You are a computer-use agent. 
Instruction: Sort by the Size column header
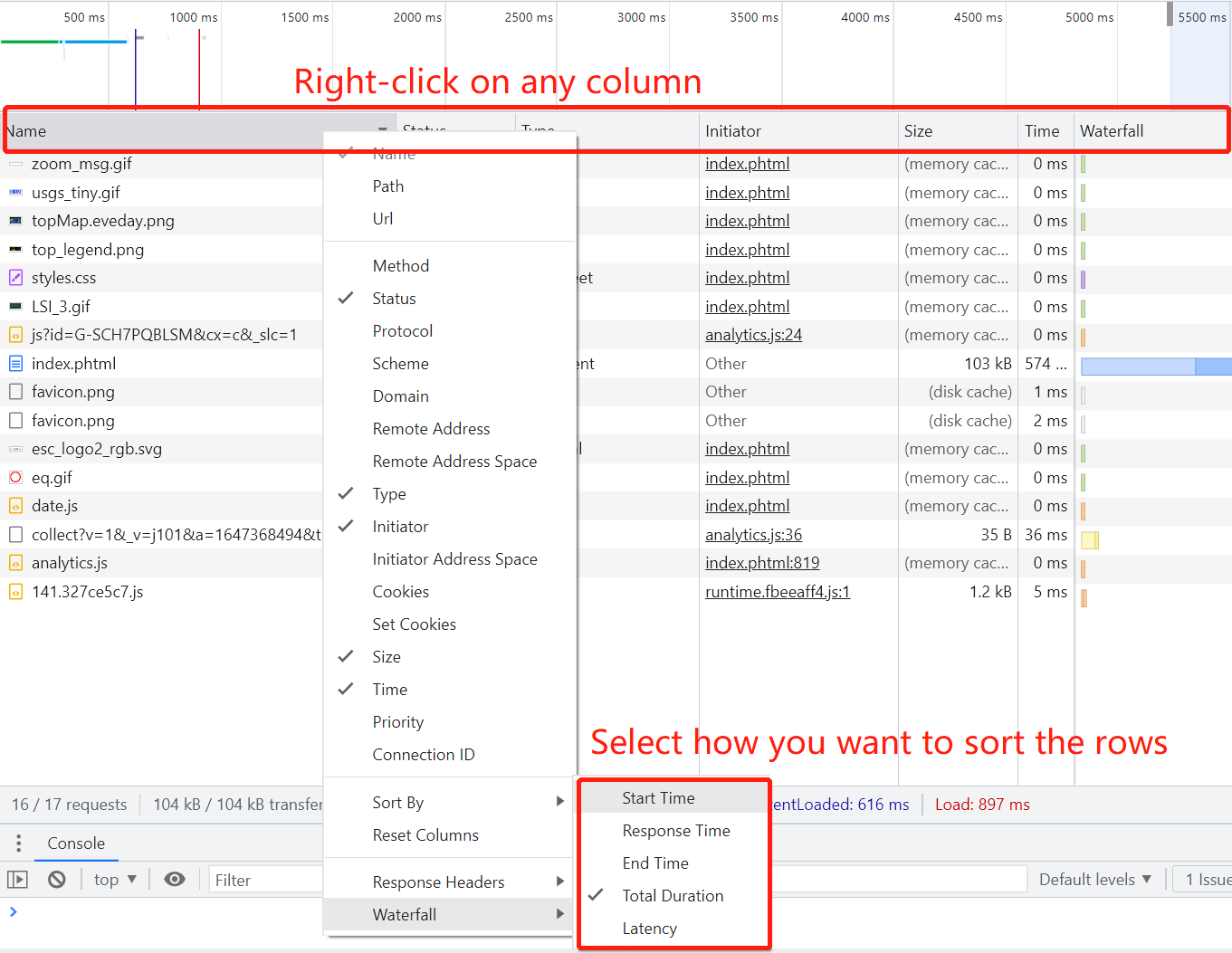coord(958,131)
